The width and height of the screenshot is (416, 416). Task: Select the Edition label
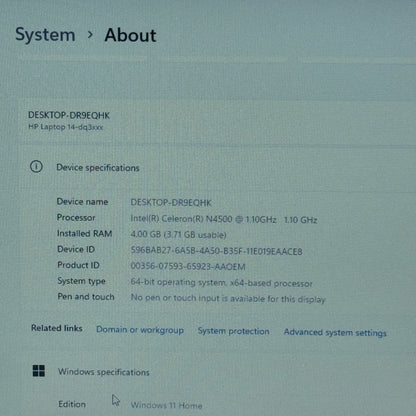click(72, 404)
